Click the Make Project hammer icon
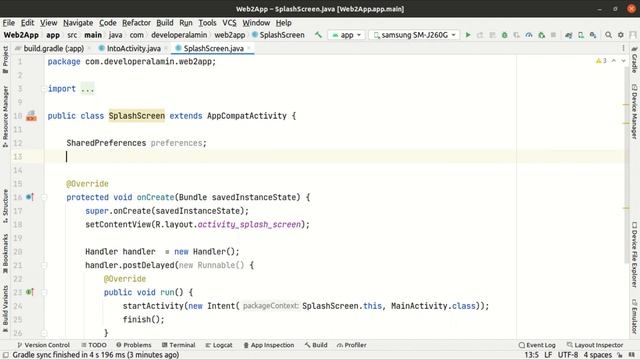 [318, 35]
